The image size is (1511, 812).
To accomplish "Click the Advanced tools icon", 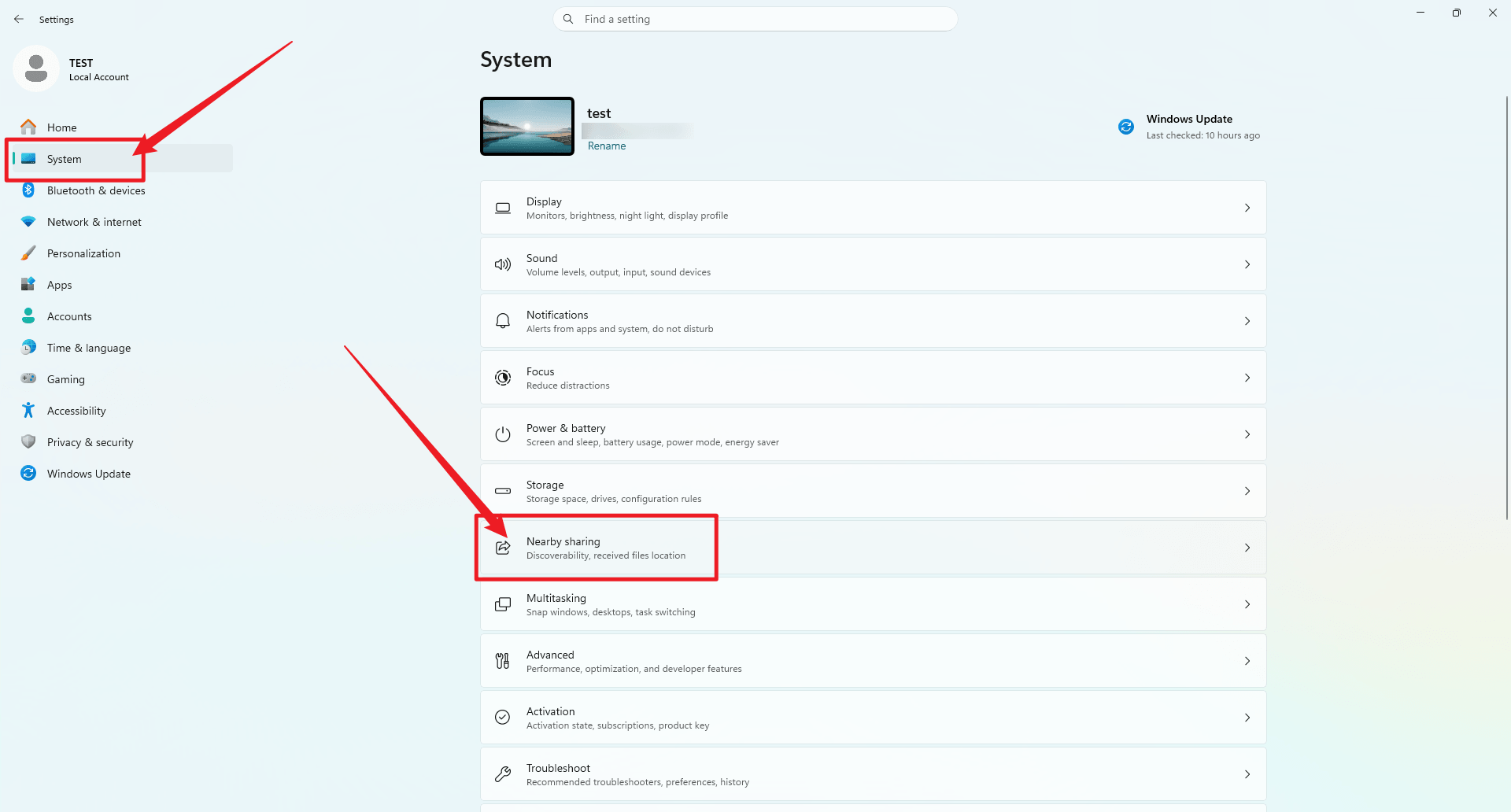I will (503, 661).
